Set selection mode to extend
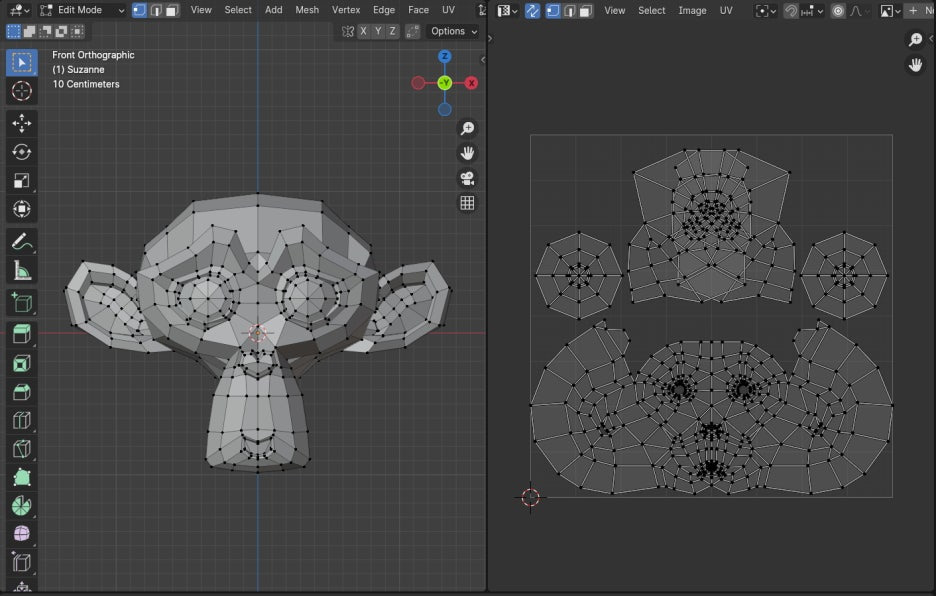Viewport: 936px width, 596px height. click(29, 31)
